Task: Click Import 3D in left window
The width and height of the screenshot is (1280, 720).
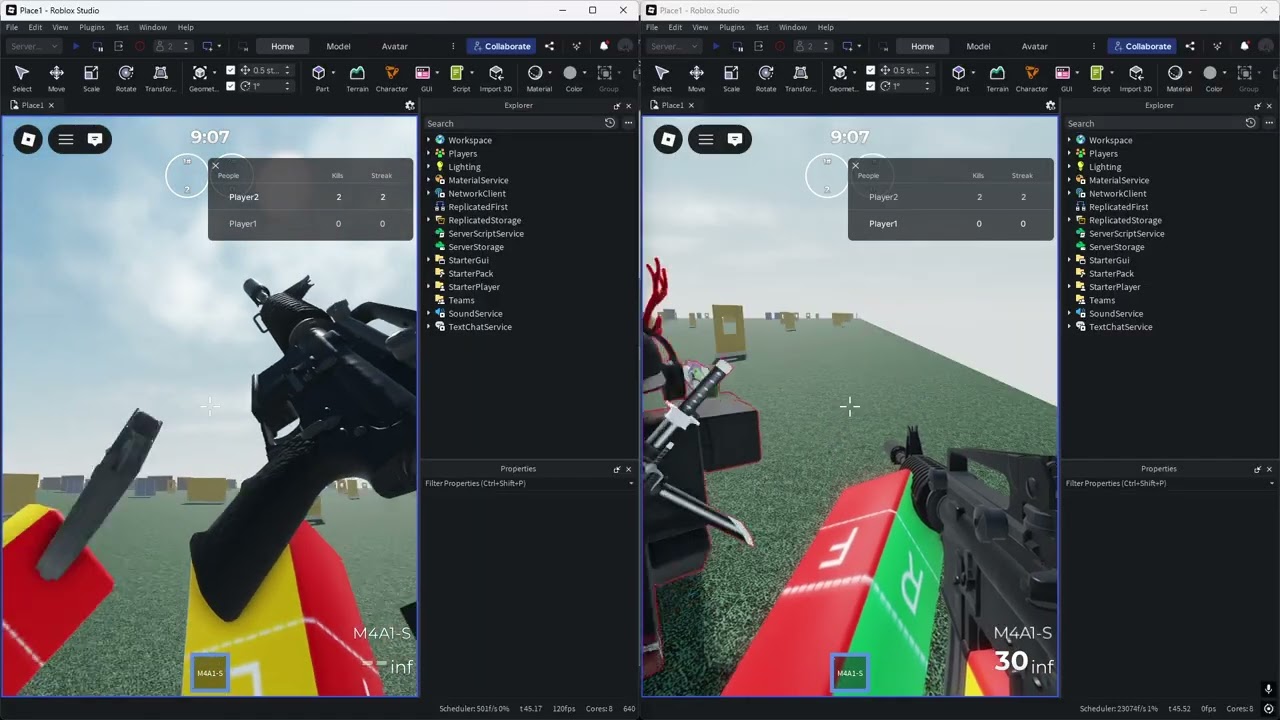Action: pyautogui.click(x=496, y=78)
